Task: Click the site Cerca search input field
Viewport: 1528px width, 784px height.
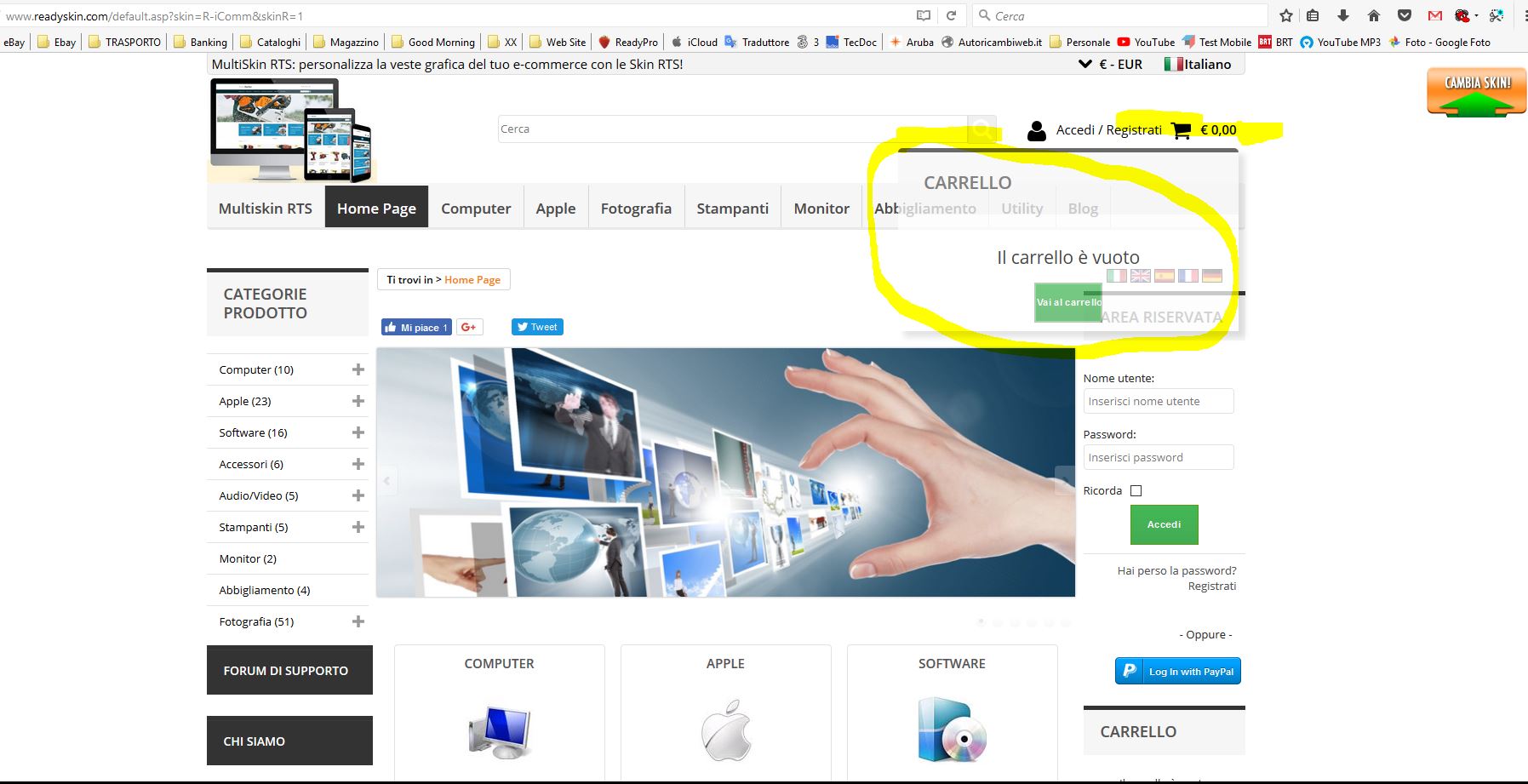Action: (733, 129)
